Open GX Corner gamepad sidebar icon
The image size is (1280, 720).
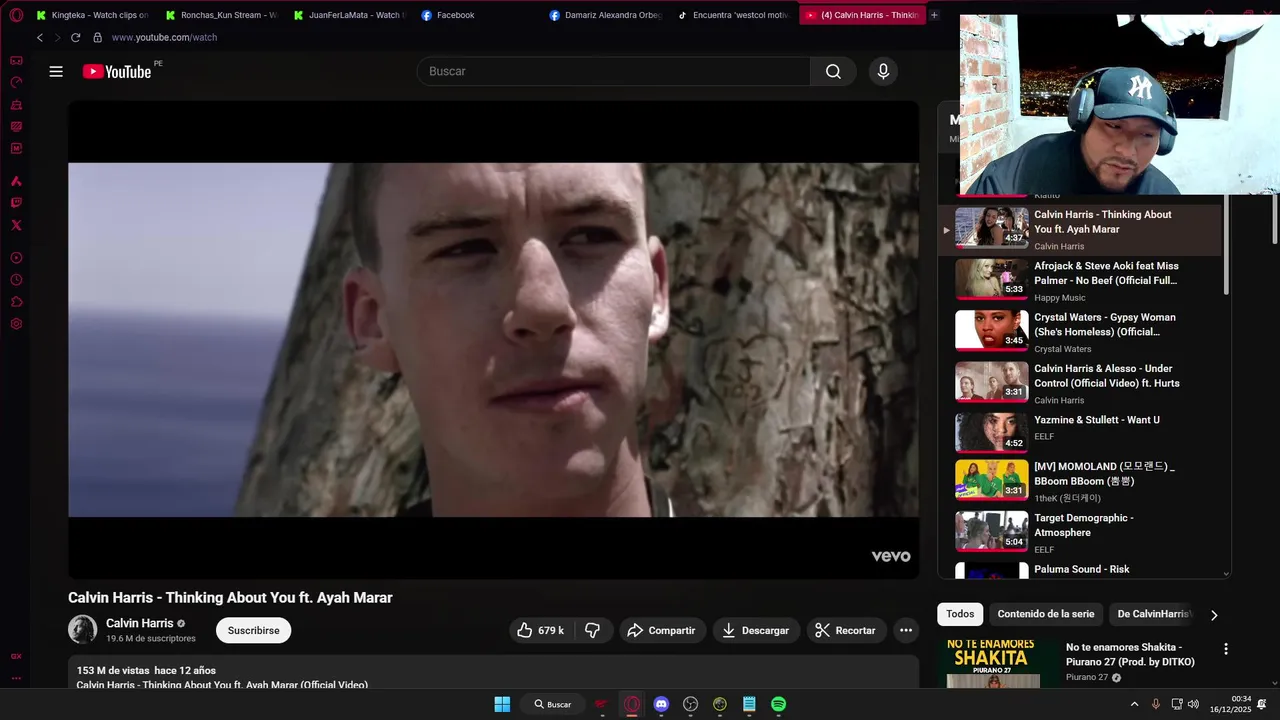(16, 61)
